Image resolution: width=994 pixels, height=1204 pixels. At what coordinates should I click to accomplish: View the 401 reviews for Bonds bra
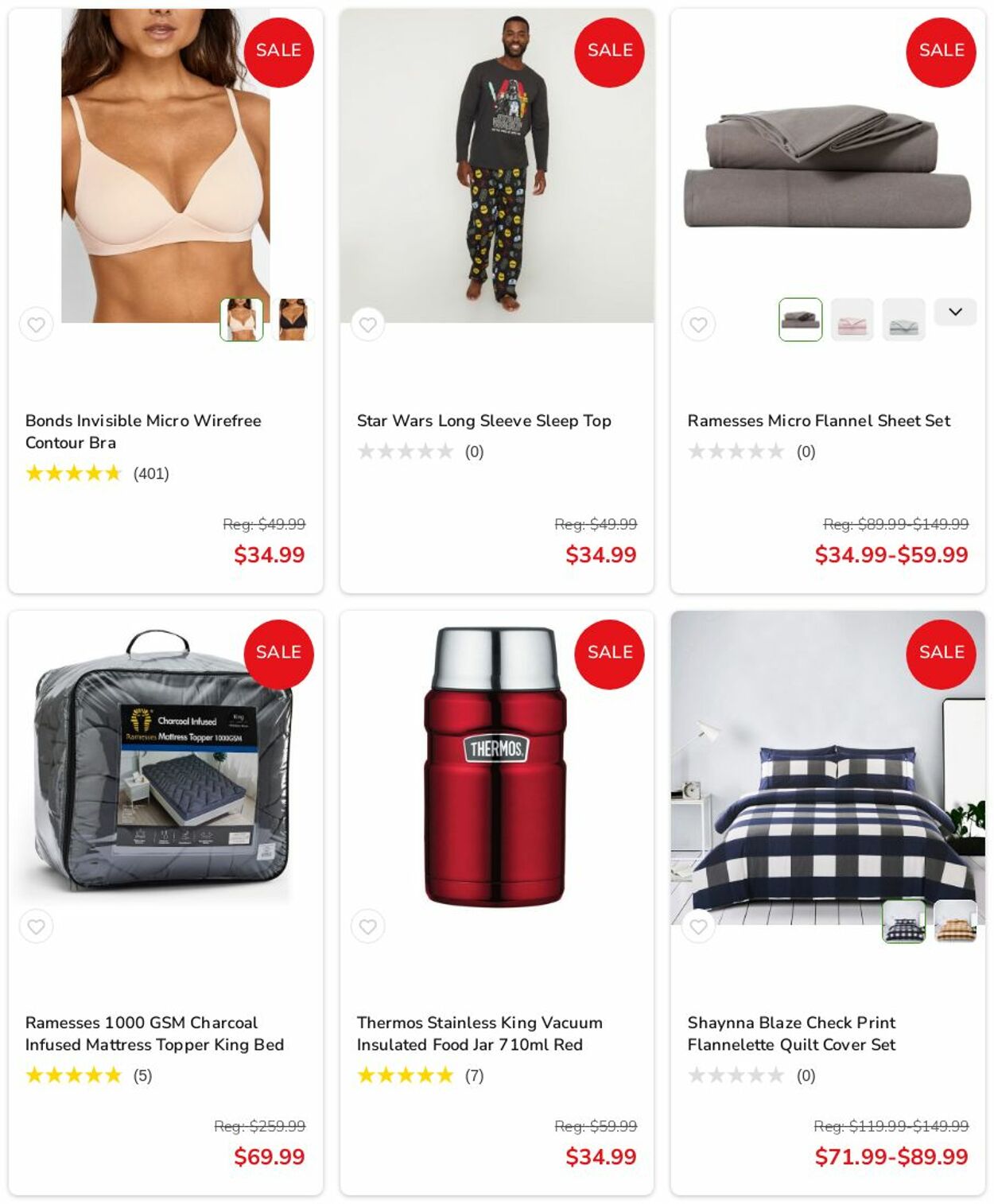[151, 474]
